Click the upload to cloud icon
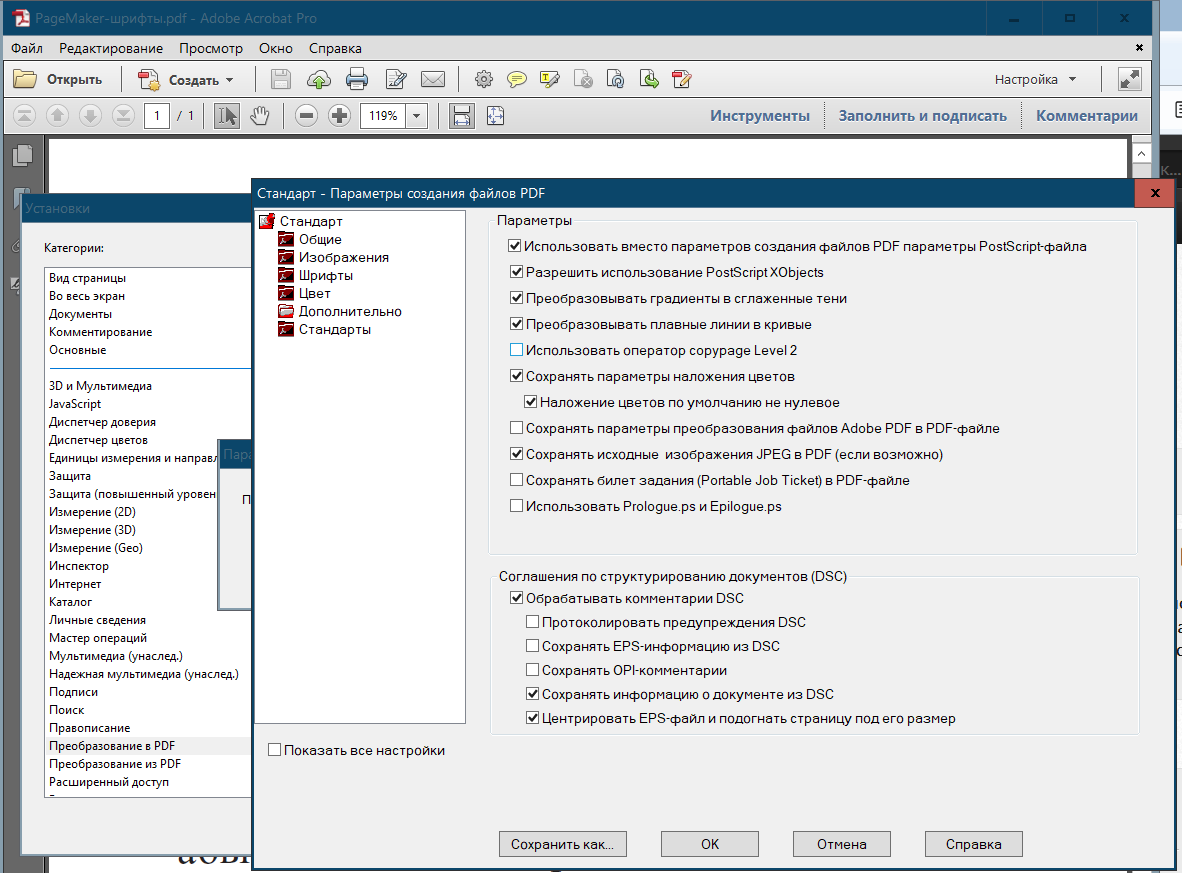 (319, 79)
